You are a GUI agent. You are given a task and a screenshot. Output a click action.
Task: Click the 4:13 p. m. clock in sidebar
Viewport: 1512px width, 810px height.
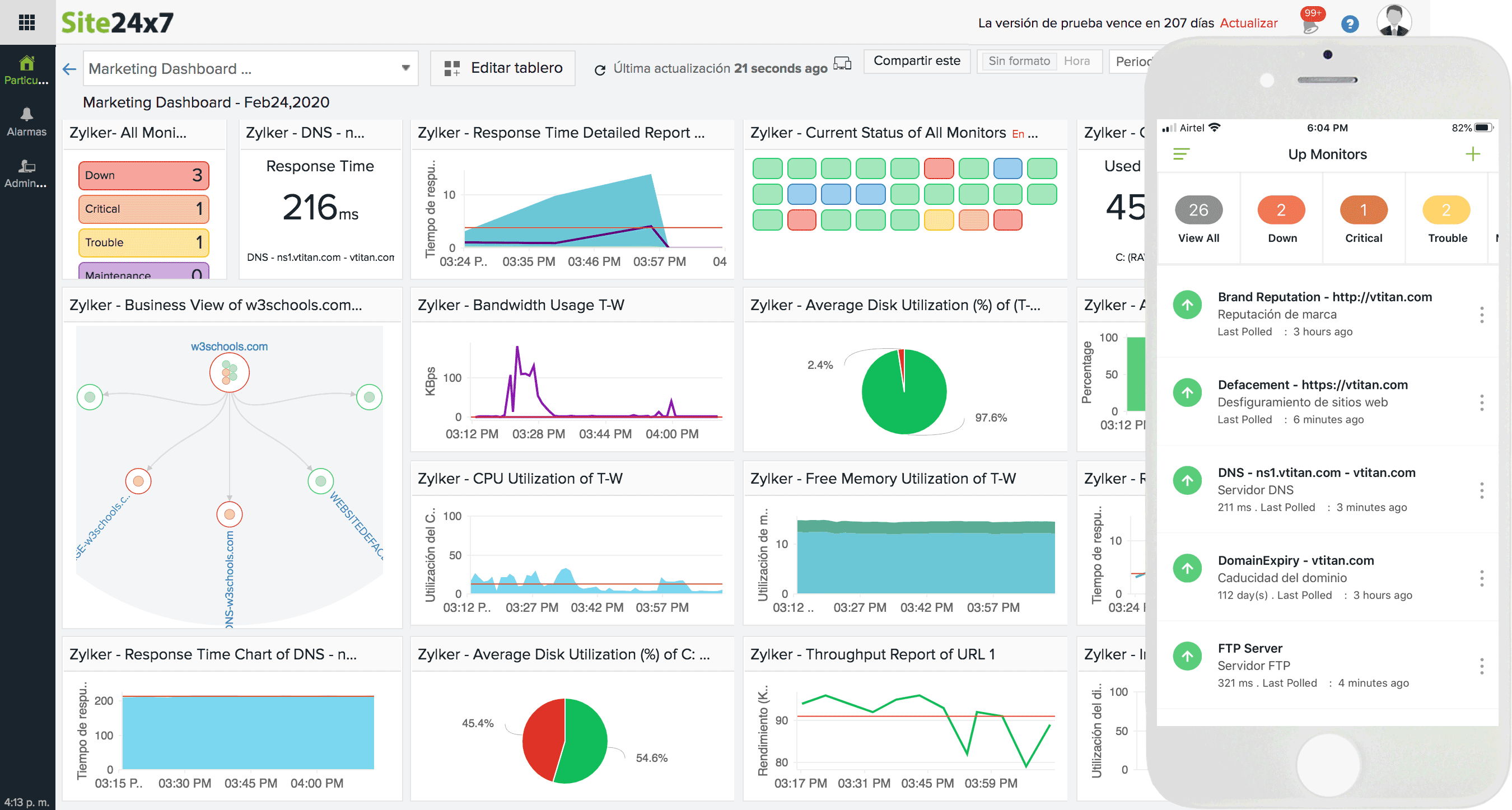pos(26,802)
